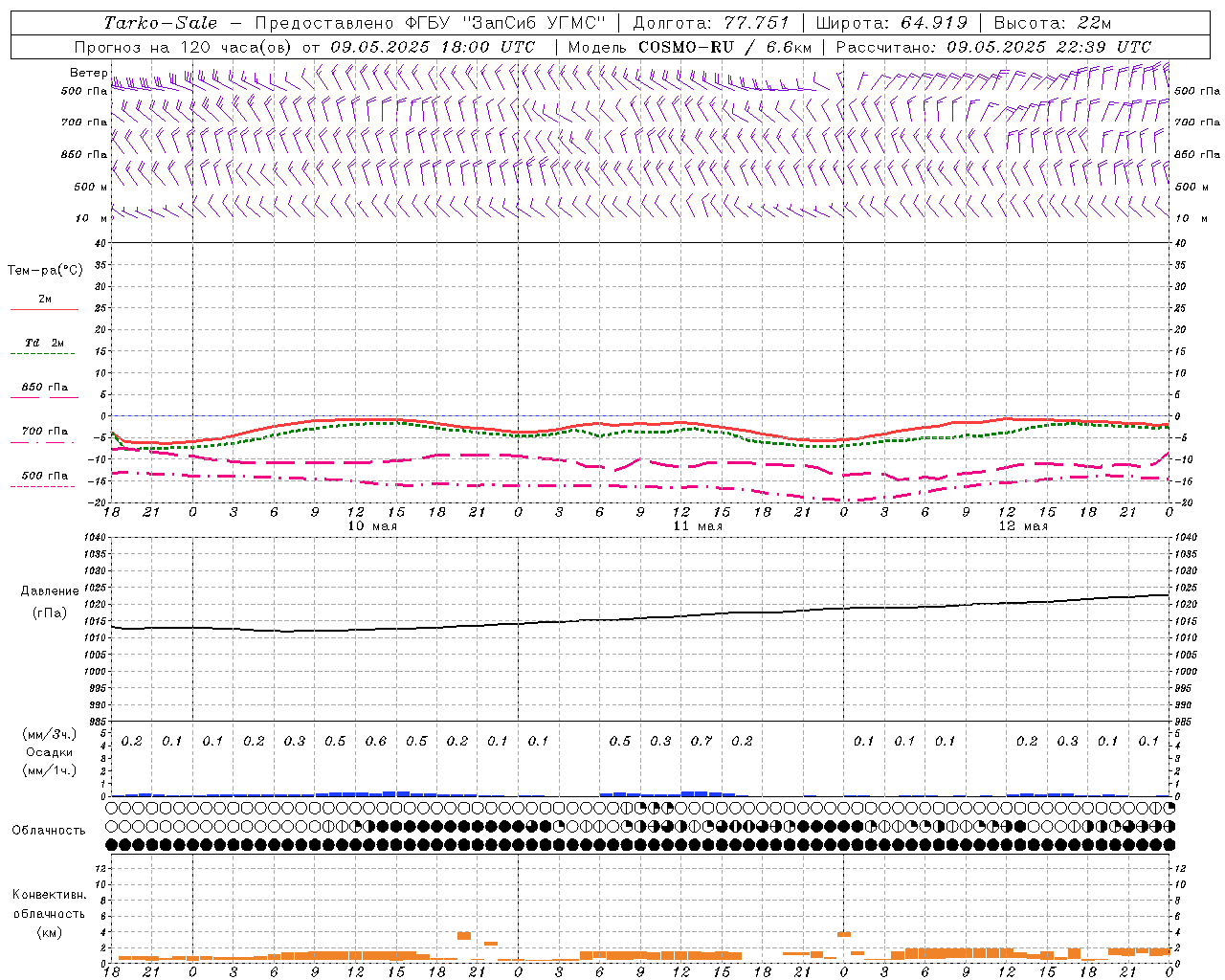Image resolution: width=1225 pixels, height=980 pixels.
Task: Select the 0.7 precipitation value
Action: pyautogui.click(x=702, y=741)
